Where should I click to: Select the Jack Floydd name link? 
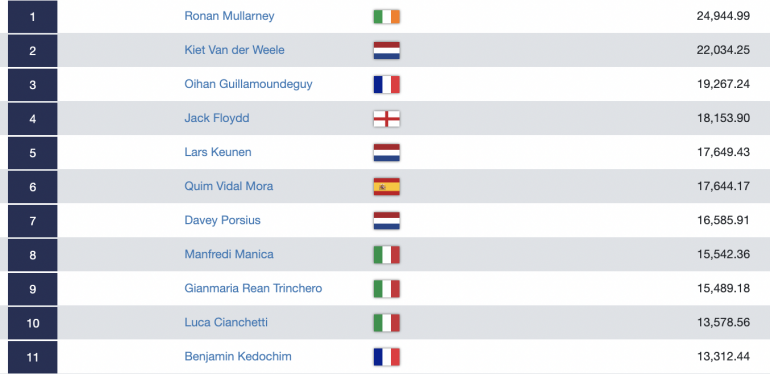(x=217, y=118)
